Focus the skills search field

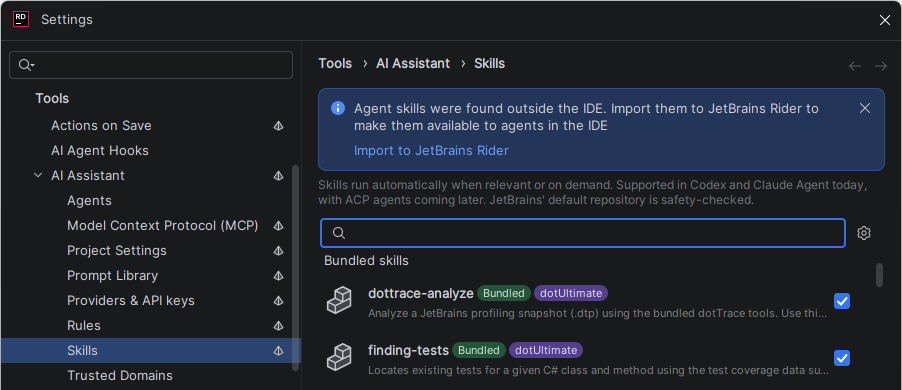click(583, 233)
